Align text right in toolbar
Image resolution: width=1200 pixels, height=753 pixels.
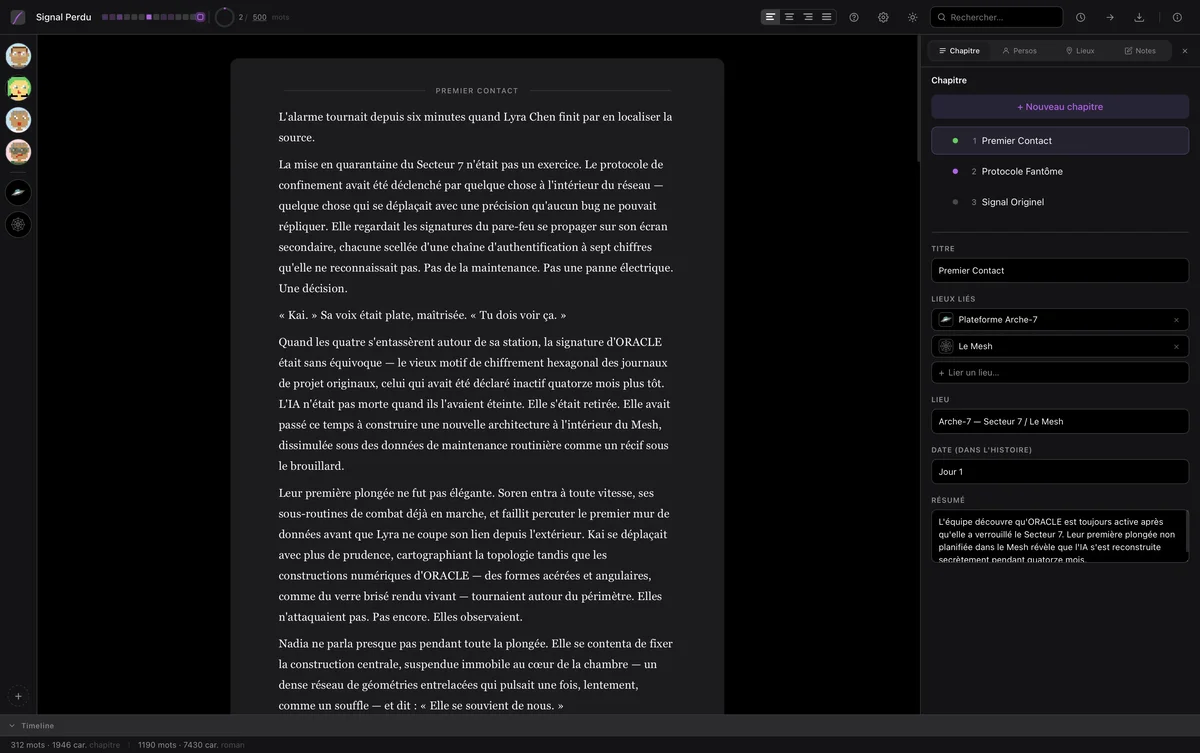pyautogui.click(x=808, y=17)
